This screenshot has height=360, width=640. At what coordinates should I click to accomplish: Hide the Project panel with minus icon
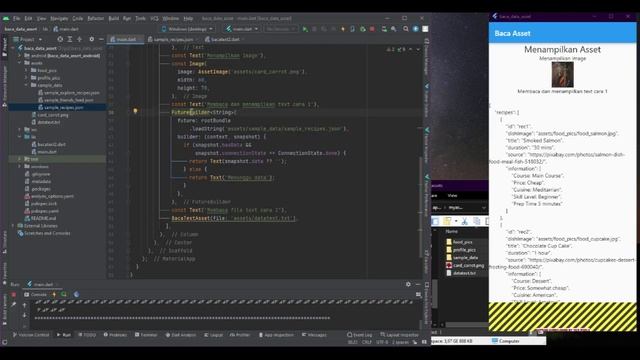pyautogui.click(x=101, y=39)
